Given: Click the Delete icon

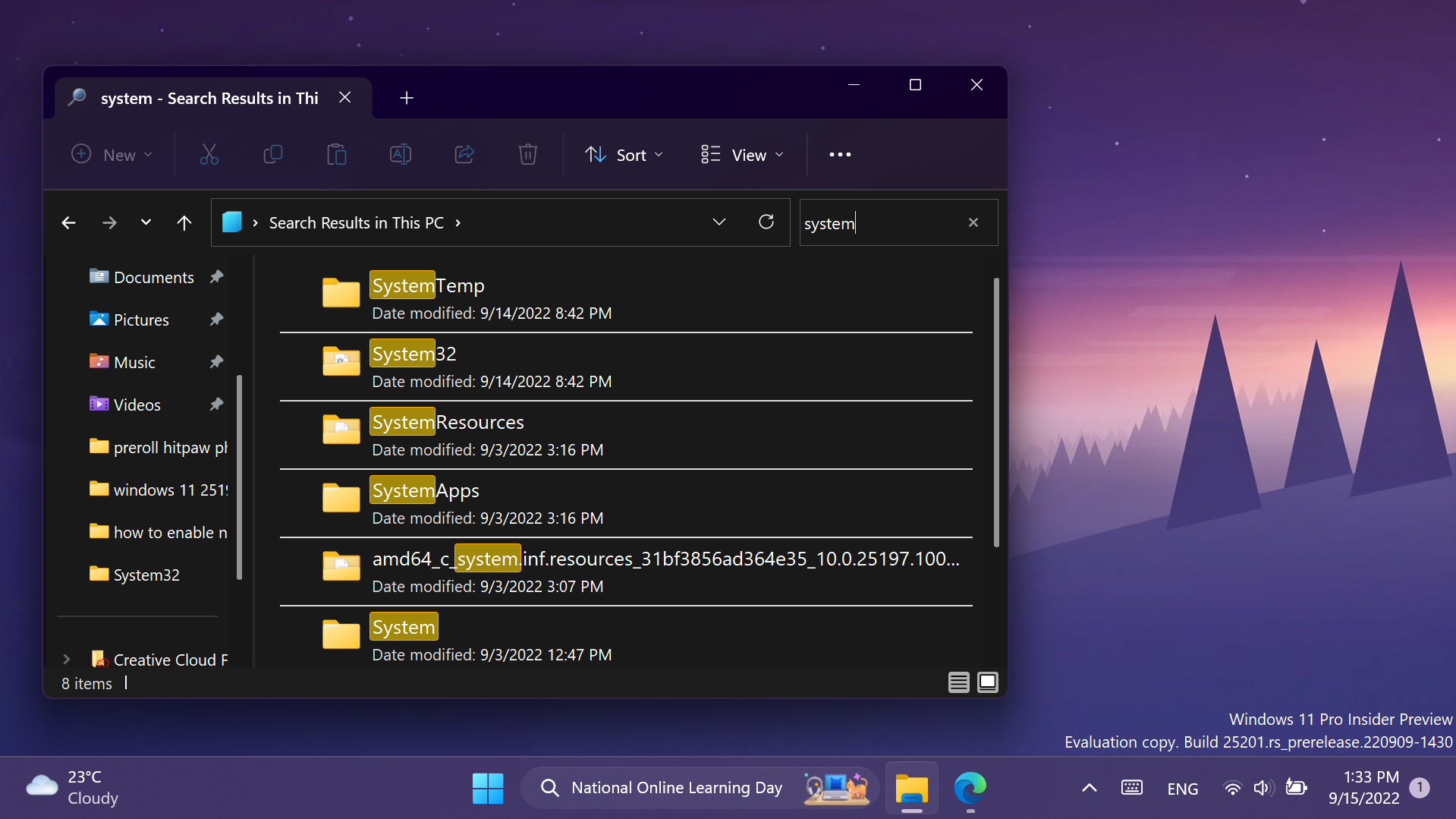Looking at the screenshot, I should (x=527, y=154).
